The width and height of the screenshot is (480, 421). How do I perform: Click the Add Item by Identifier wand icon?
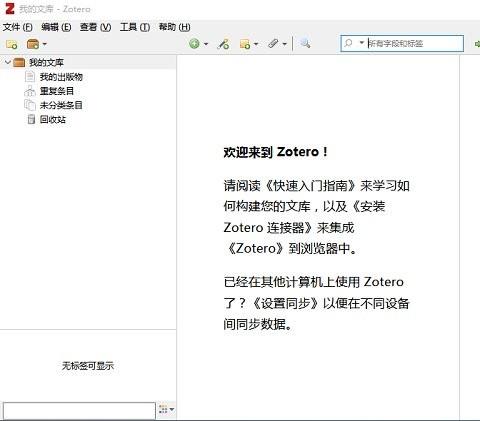tap(223, 44)
